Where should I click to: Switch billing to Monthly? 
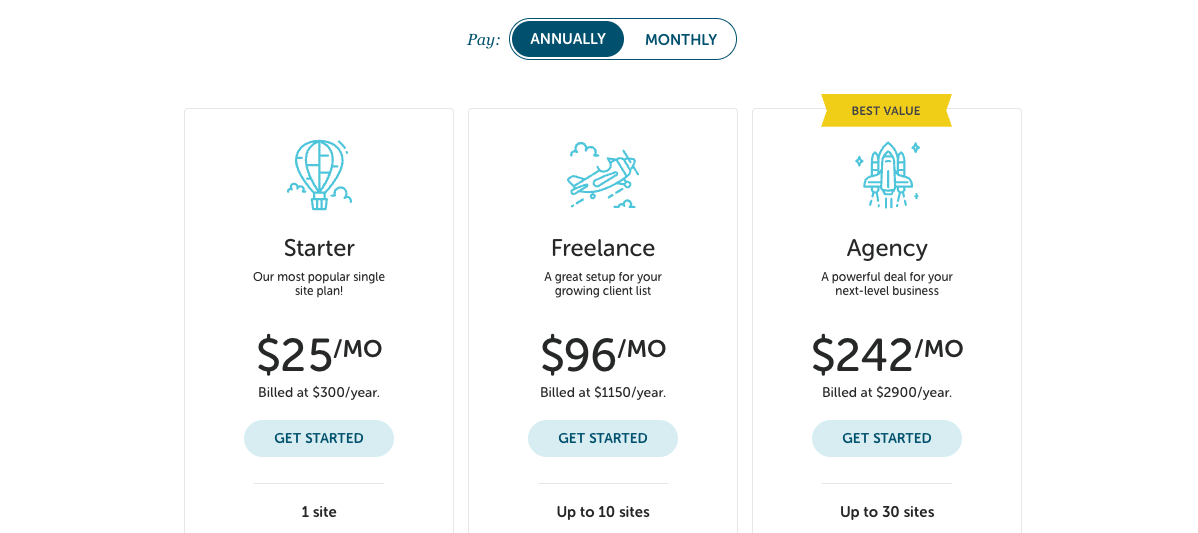click(680, 40)
